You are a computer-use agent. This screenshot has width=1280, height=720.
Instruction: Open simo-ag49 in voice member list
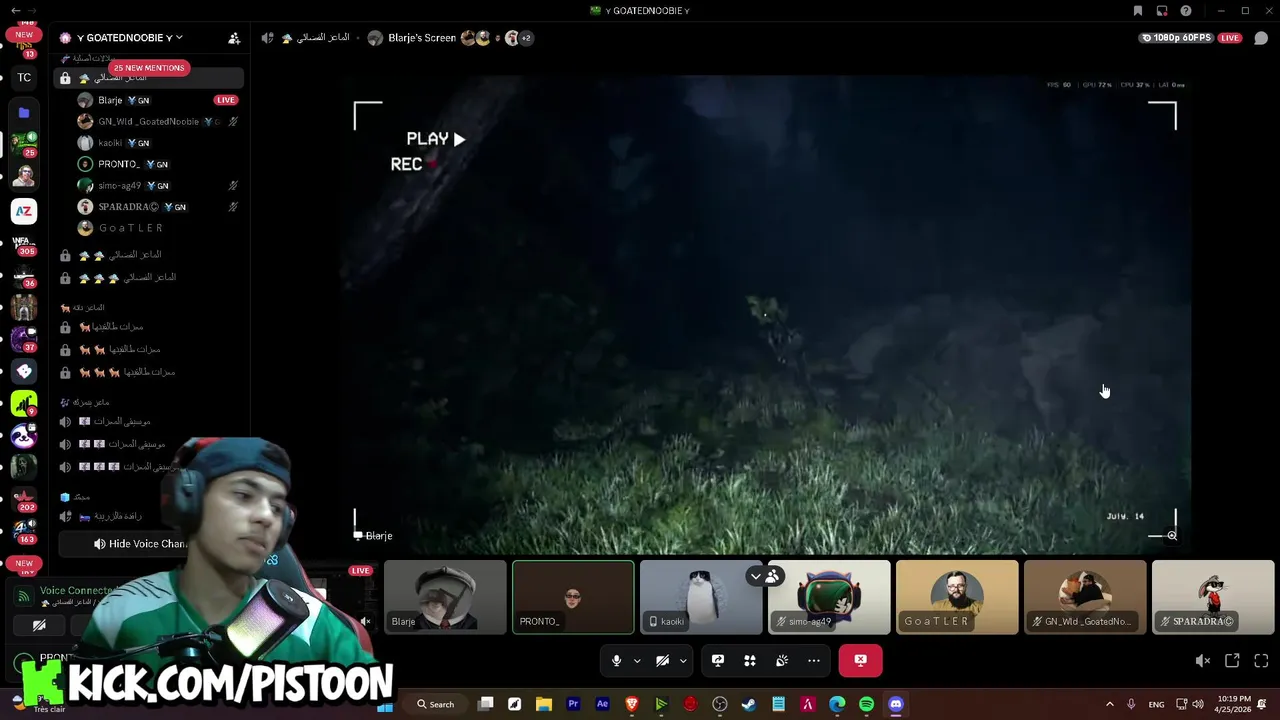click(x=158, y=185)
